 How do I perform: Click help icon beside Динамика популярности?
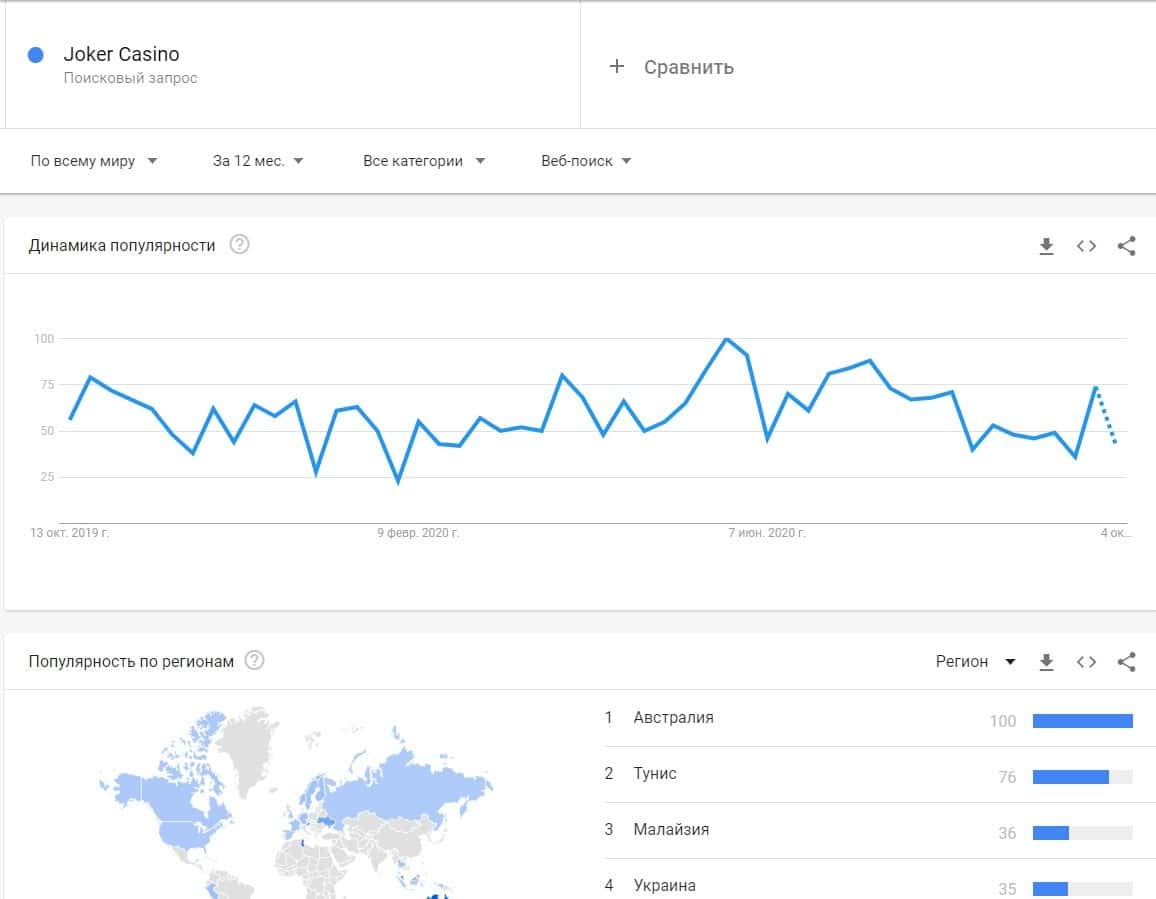click(x=239, y=245)
